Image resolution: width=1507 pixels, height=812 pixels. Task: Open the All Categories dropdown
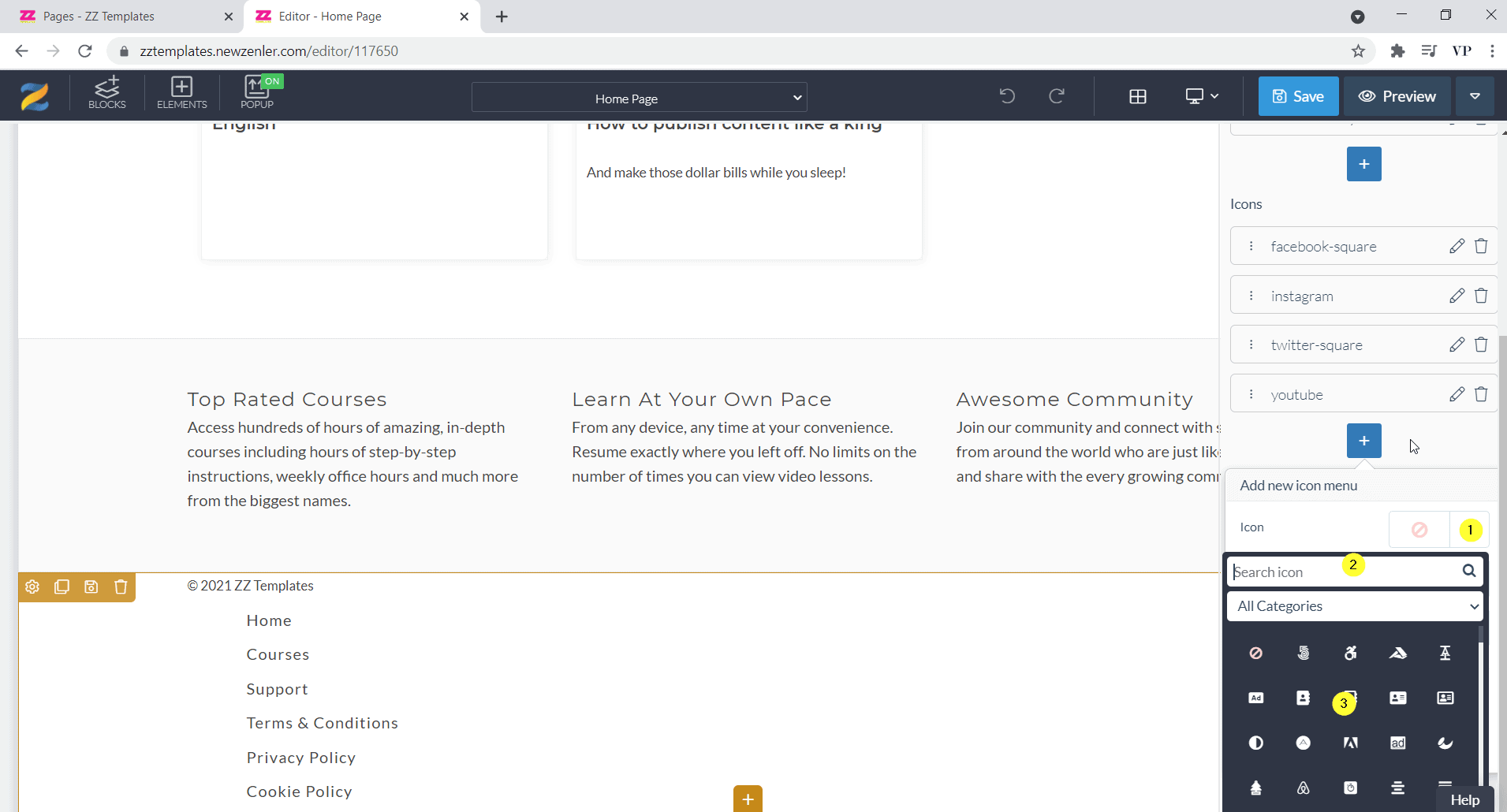(1355, 606)
